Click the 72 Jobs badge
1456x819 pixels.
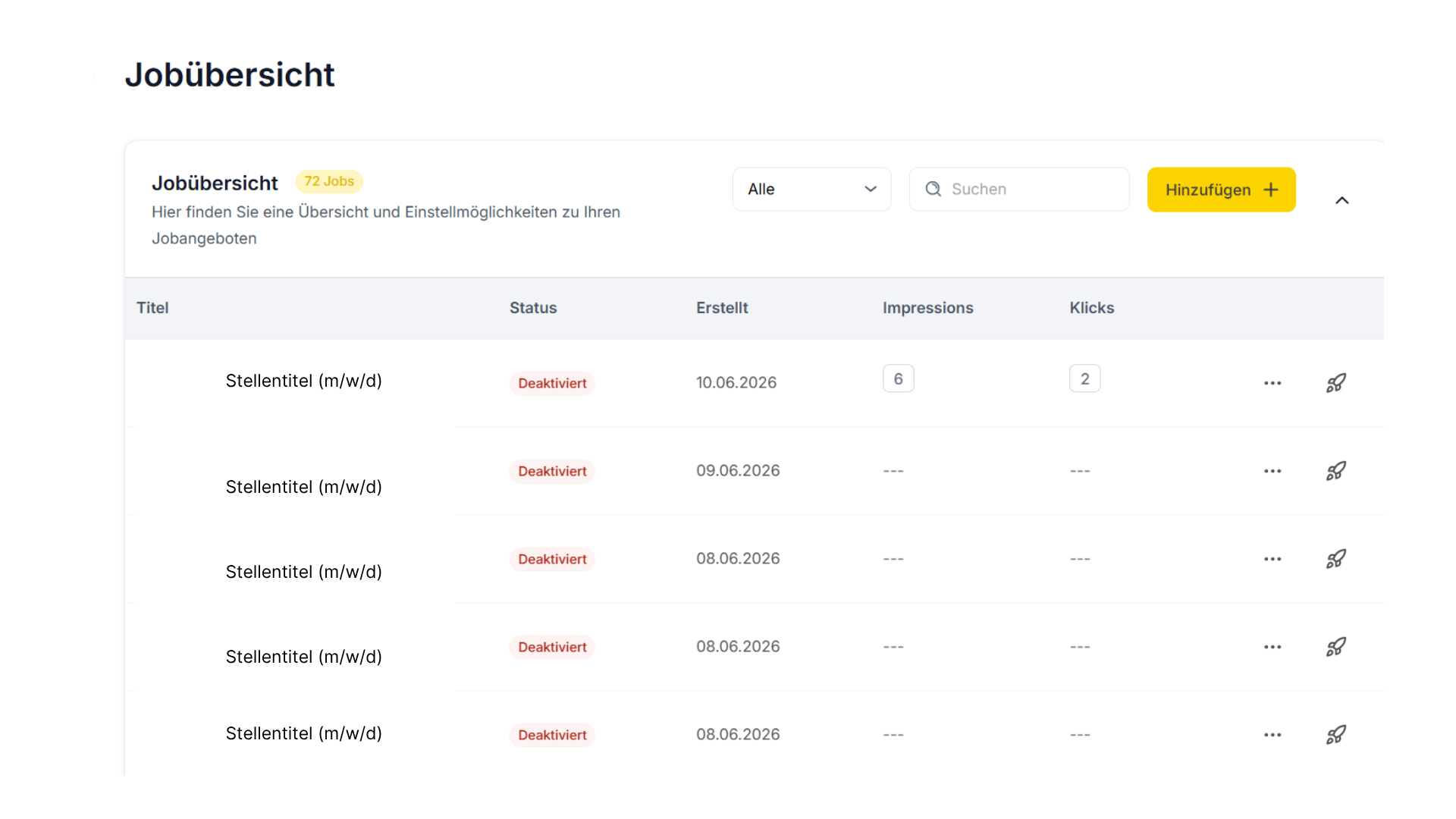coord(329,181)
